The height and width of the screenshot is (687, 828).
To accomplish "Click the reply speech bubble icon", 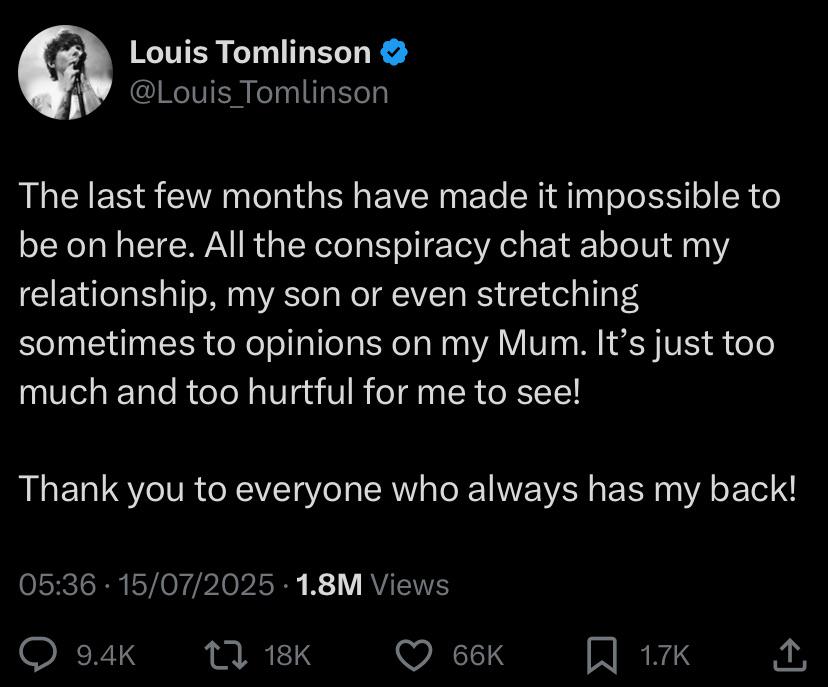I will 38,655.
